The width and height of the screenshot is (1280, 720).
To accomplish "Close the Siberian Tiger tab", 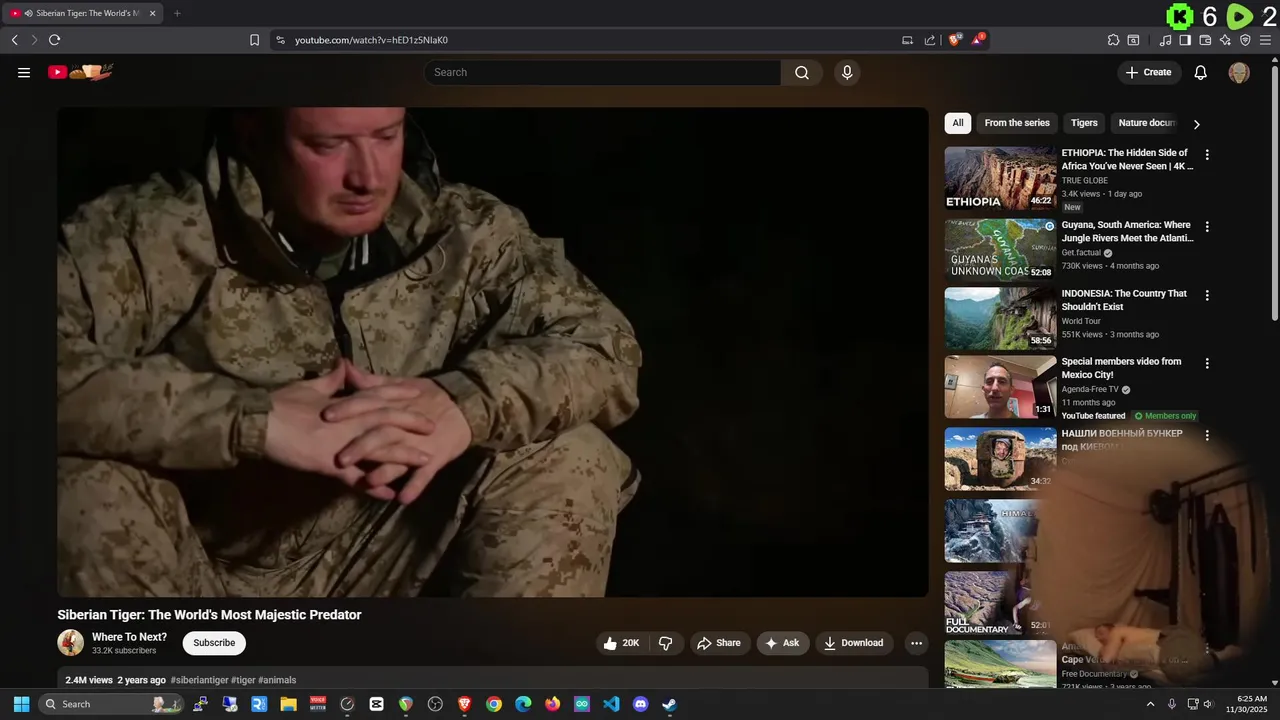I will pyautogui.click(x=152, y=13).
